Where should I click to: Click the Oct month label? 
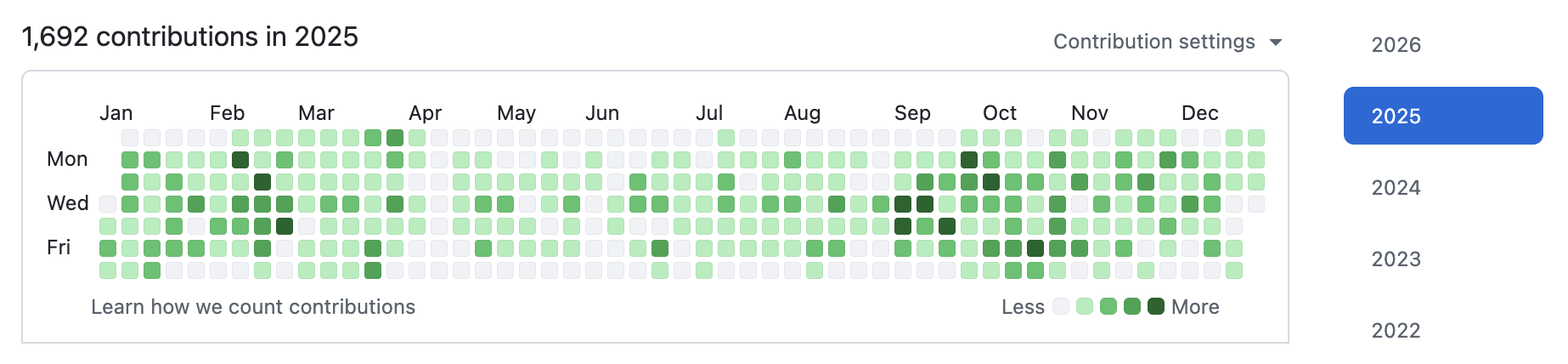pyautogui.click(x=1000, y=113)
